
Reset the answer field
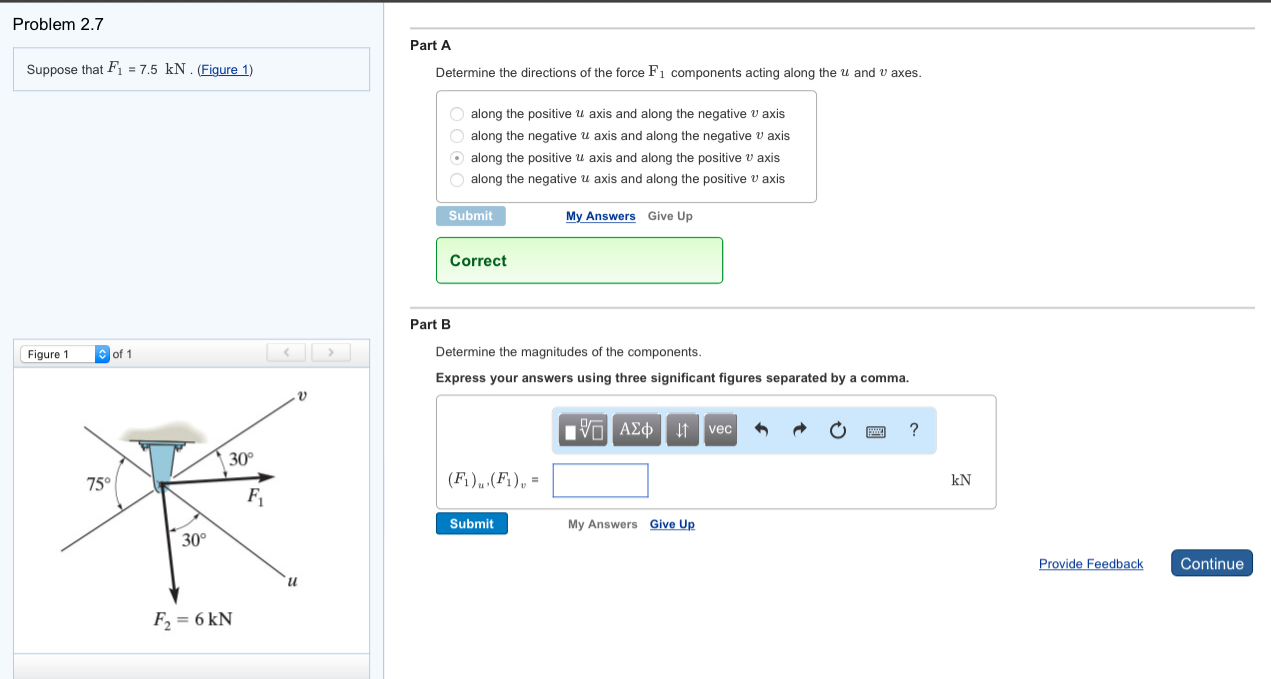(837, 429)
